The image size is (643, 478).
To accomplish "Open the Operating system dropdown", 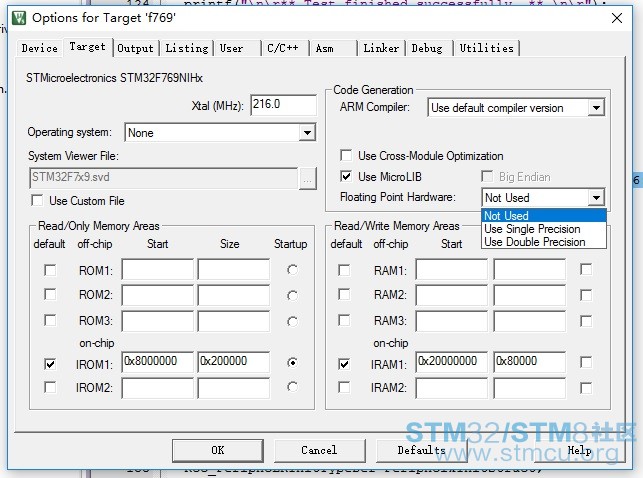I will pos(220,132).
